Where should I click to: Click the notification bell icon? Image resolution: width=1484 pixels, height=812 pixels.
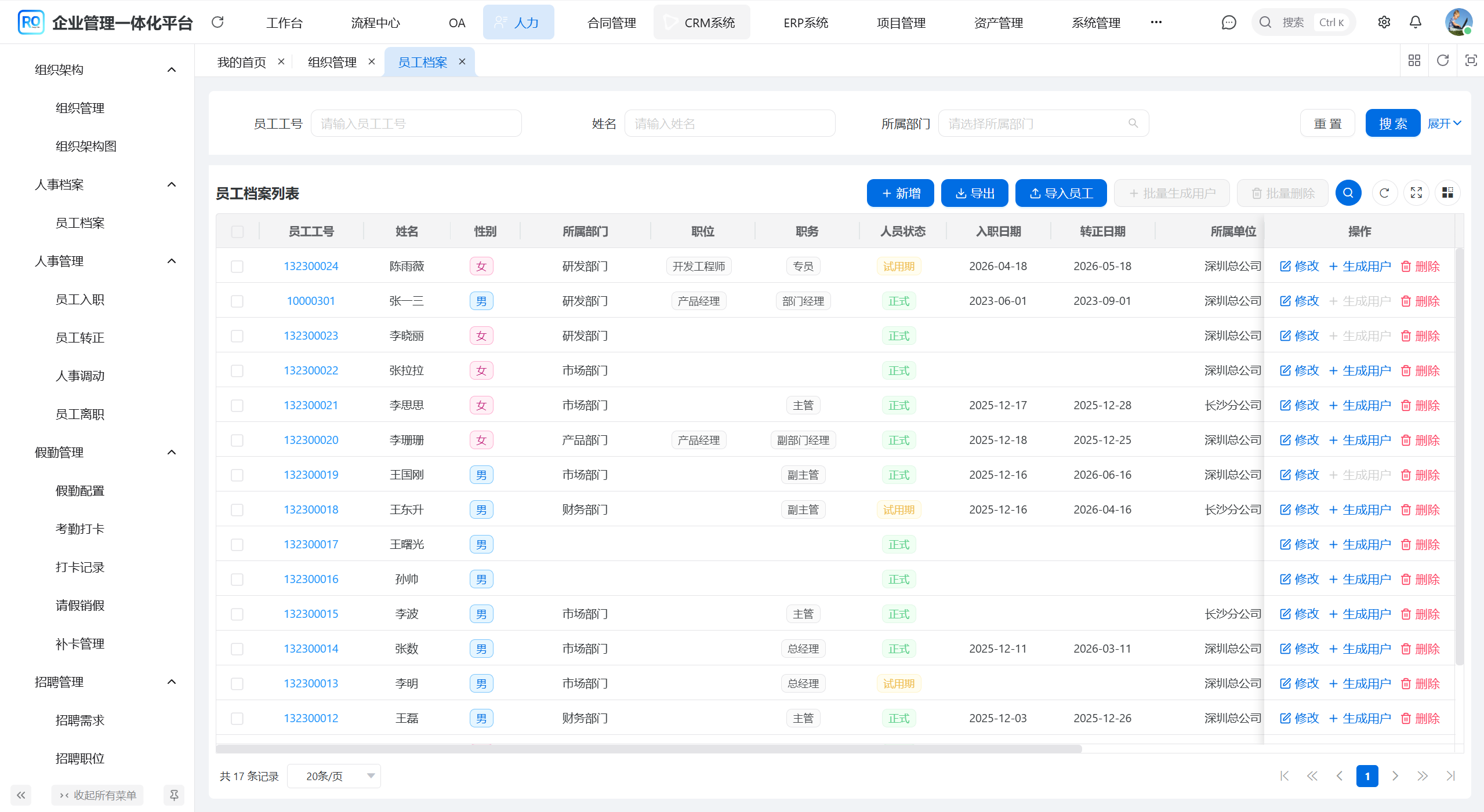pyautogui.click(x=1415, y=23)
